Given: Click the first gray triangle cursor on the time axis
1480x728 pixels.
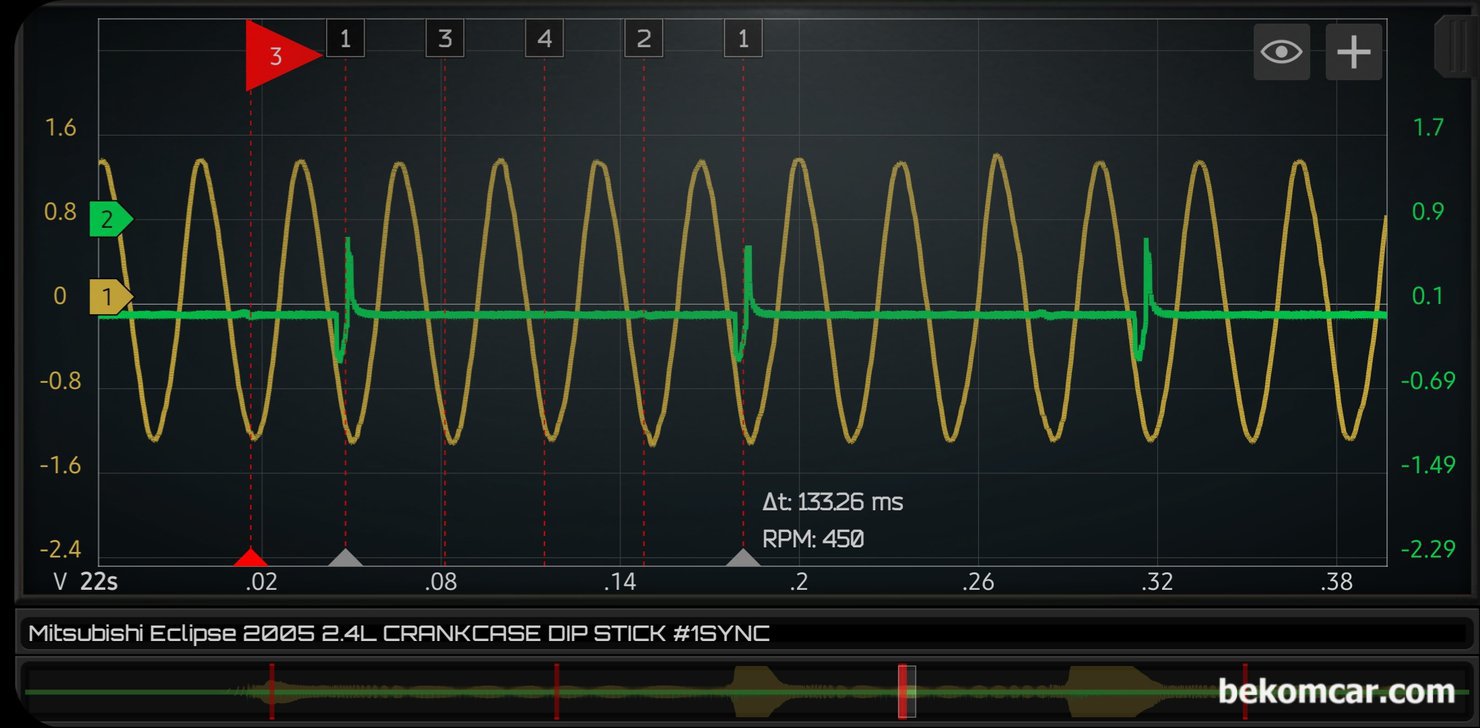Looking at the screenshot, I should point(345,557).
